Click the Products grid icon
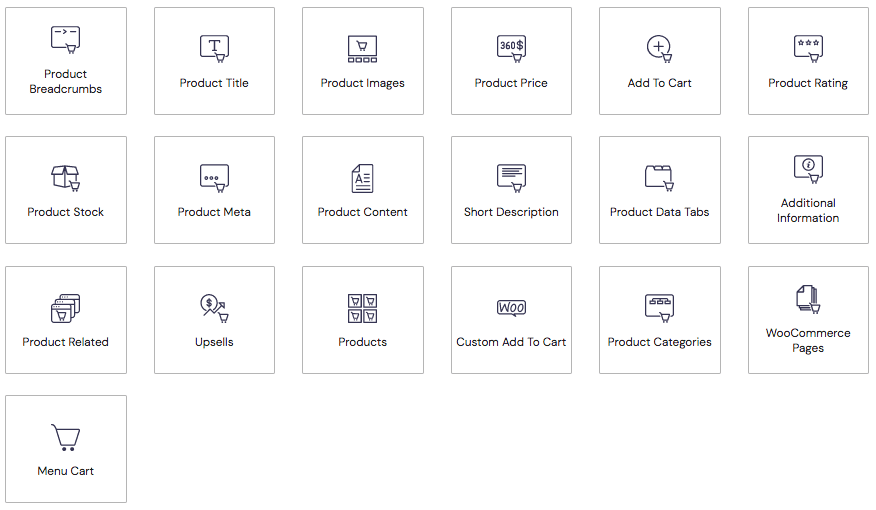This screenshot has height=510, width=876. click(362, 308)
